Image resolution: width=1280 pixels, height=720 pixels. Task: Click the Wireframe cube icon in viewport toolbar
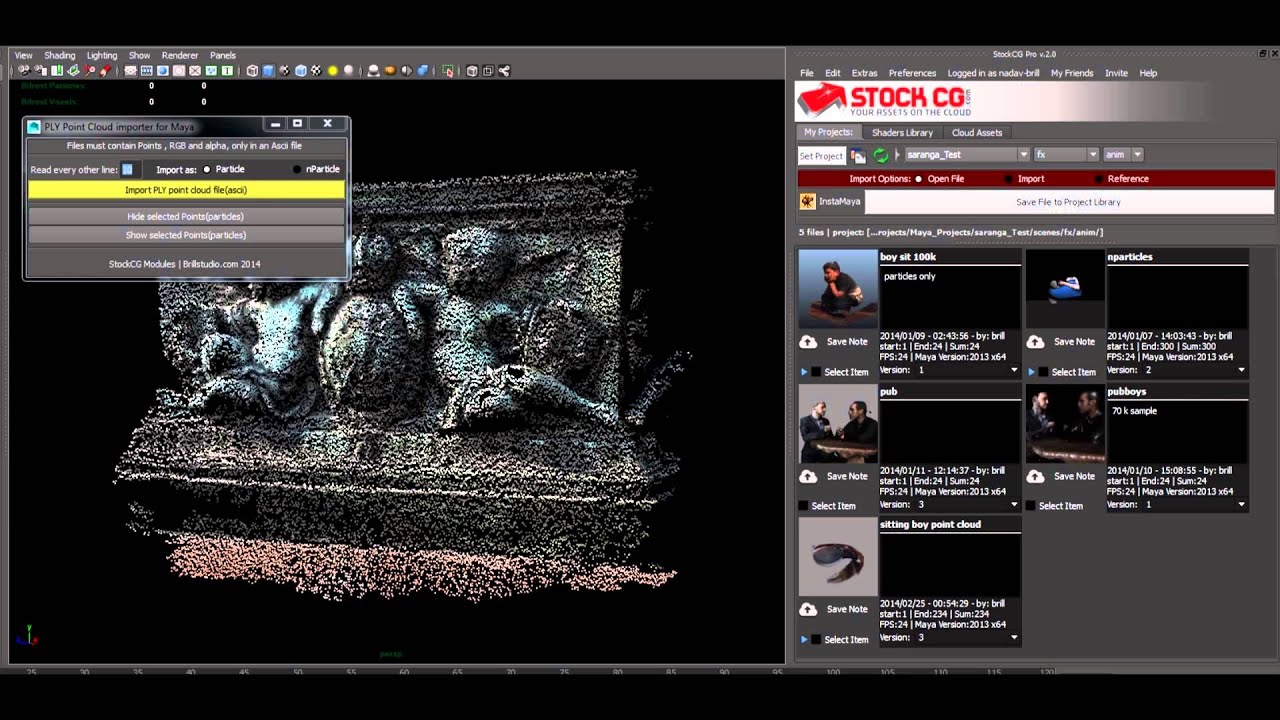point(252,71)
